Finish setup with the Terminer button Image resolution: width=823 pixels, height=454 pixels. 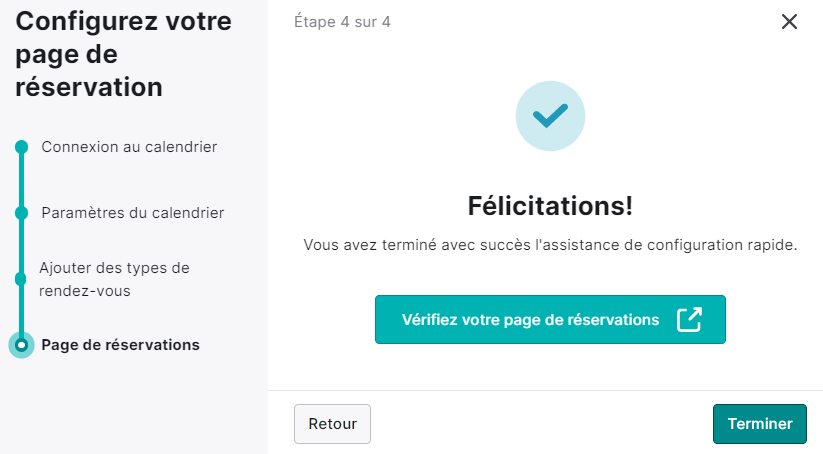(759, 424)
